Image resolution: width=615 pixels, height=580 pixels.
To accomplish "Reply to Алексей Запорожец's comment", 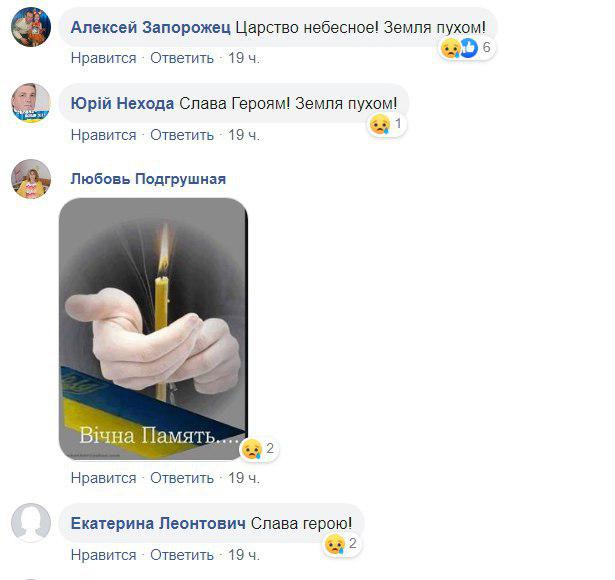I will pos(182,58).
